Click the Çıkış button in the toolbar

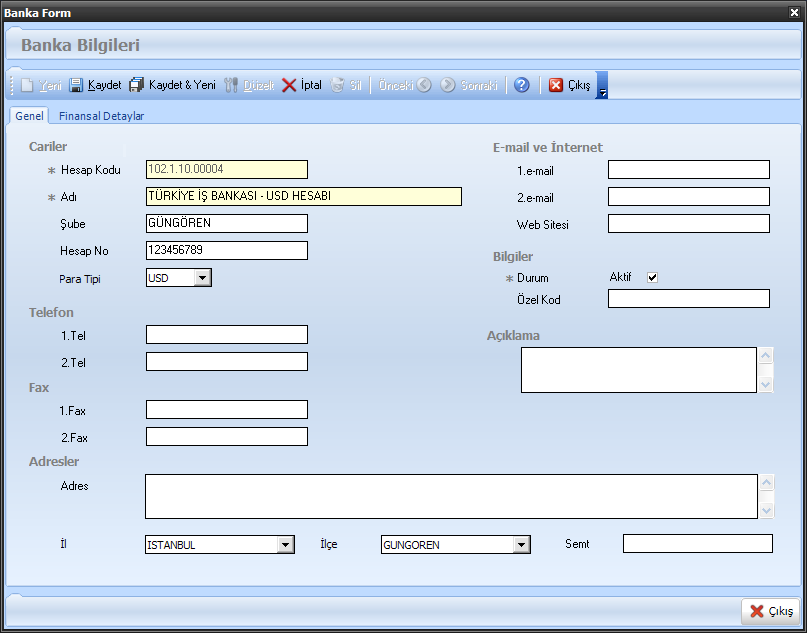[x=570, y=86]
